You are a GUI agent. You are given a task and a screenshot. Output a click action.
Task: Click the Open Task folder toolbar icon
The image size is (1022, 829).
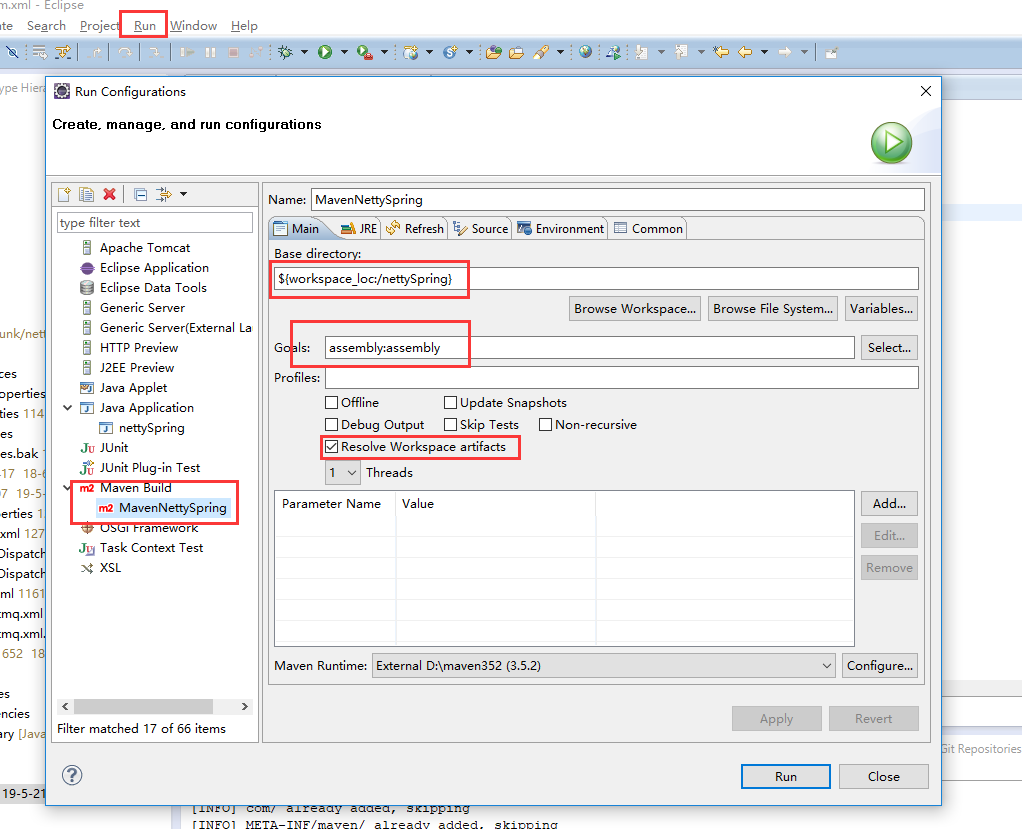click(x=516, y=52)
